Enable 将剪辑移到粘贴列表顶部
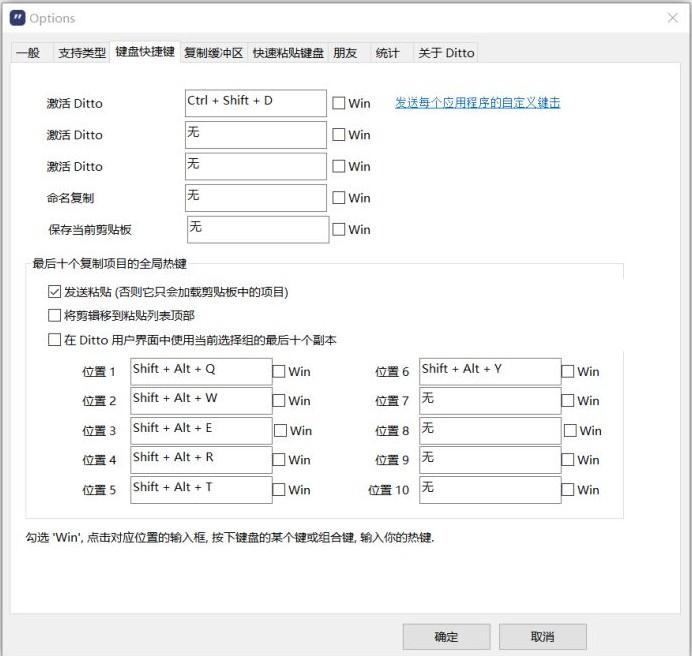Viewport: 692px width, 656px height. pyautogui.click(x=54, y=316)
